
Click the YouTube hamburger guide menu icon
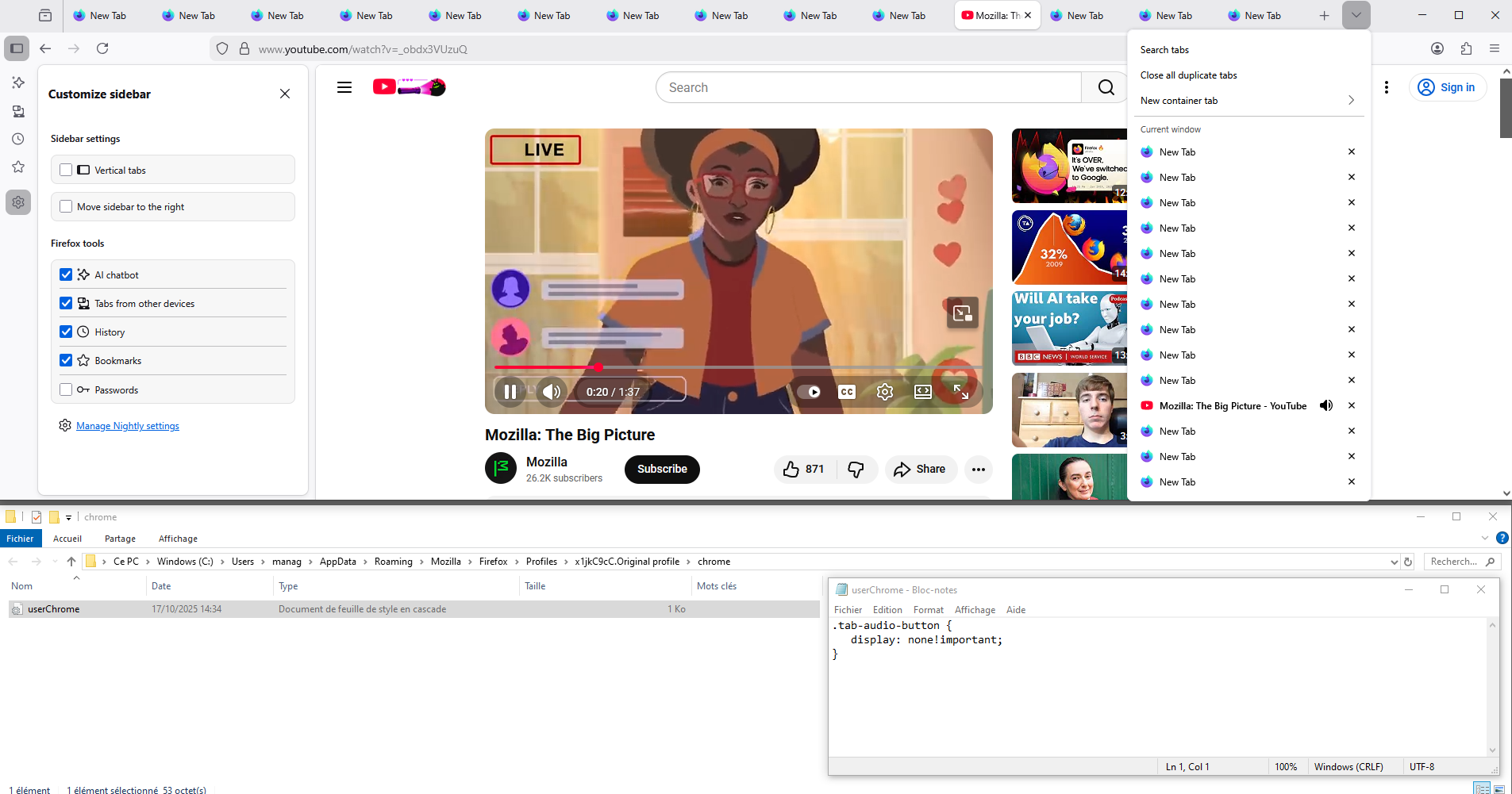tap(344, 87)
